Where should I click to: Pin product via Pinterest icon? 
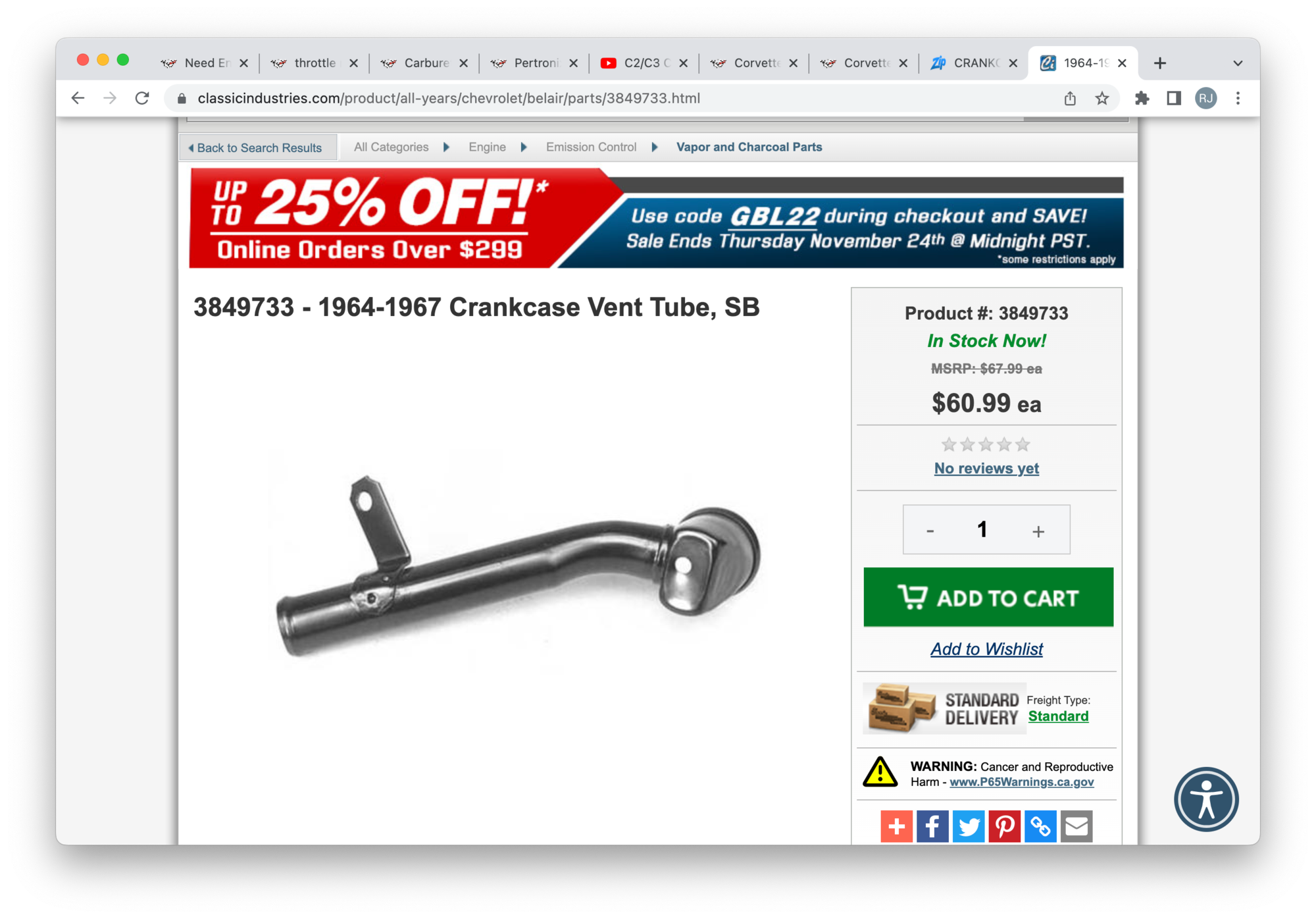(x=1004, y=826)
